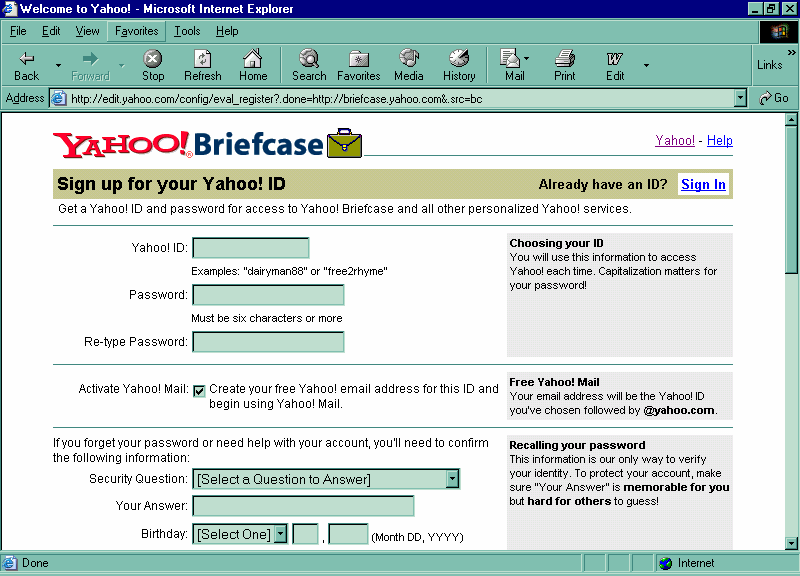The width and height of the screenshot is (800, 576).
Task: Click the Sign In link
Action: point(703,184)
